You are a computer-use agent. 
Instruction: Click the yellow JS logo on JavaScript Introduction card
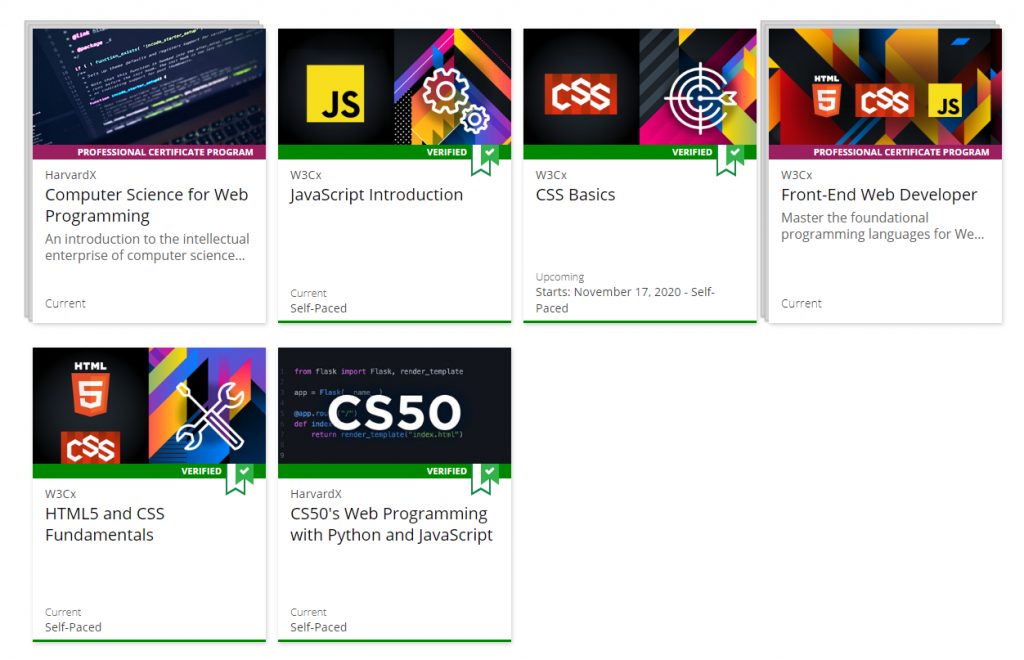(335, 93)
